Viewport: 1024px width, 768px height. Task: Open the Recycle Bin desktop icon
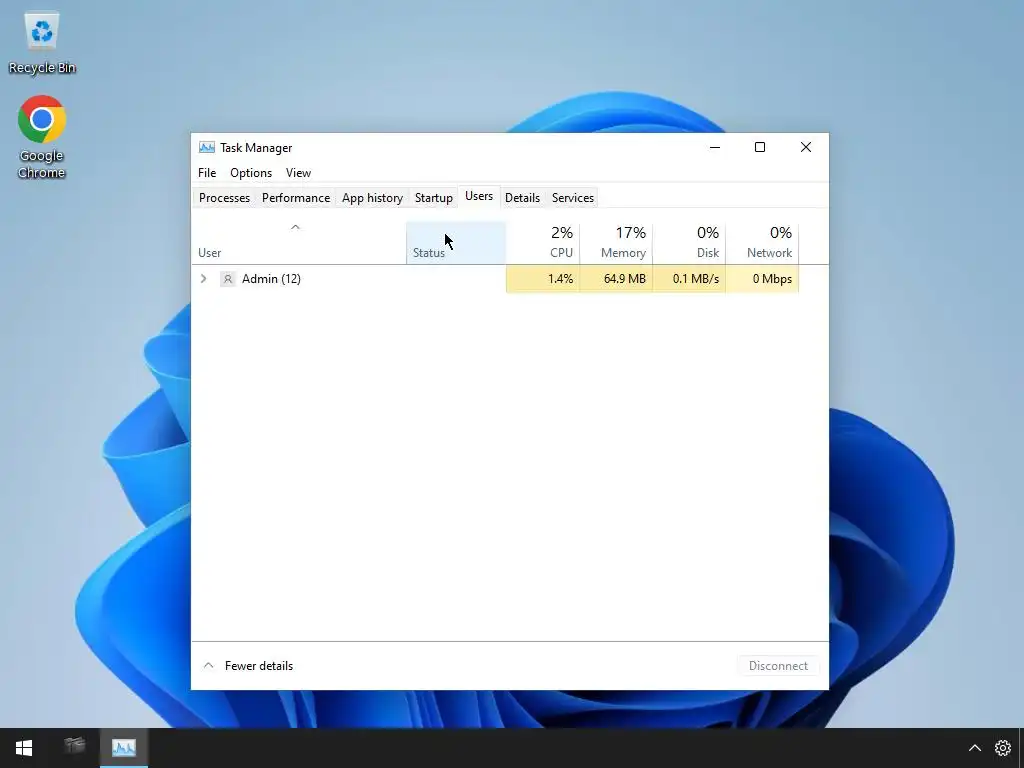[42, 42]
